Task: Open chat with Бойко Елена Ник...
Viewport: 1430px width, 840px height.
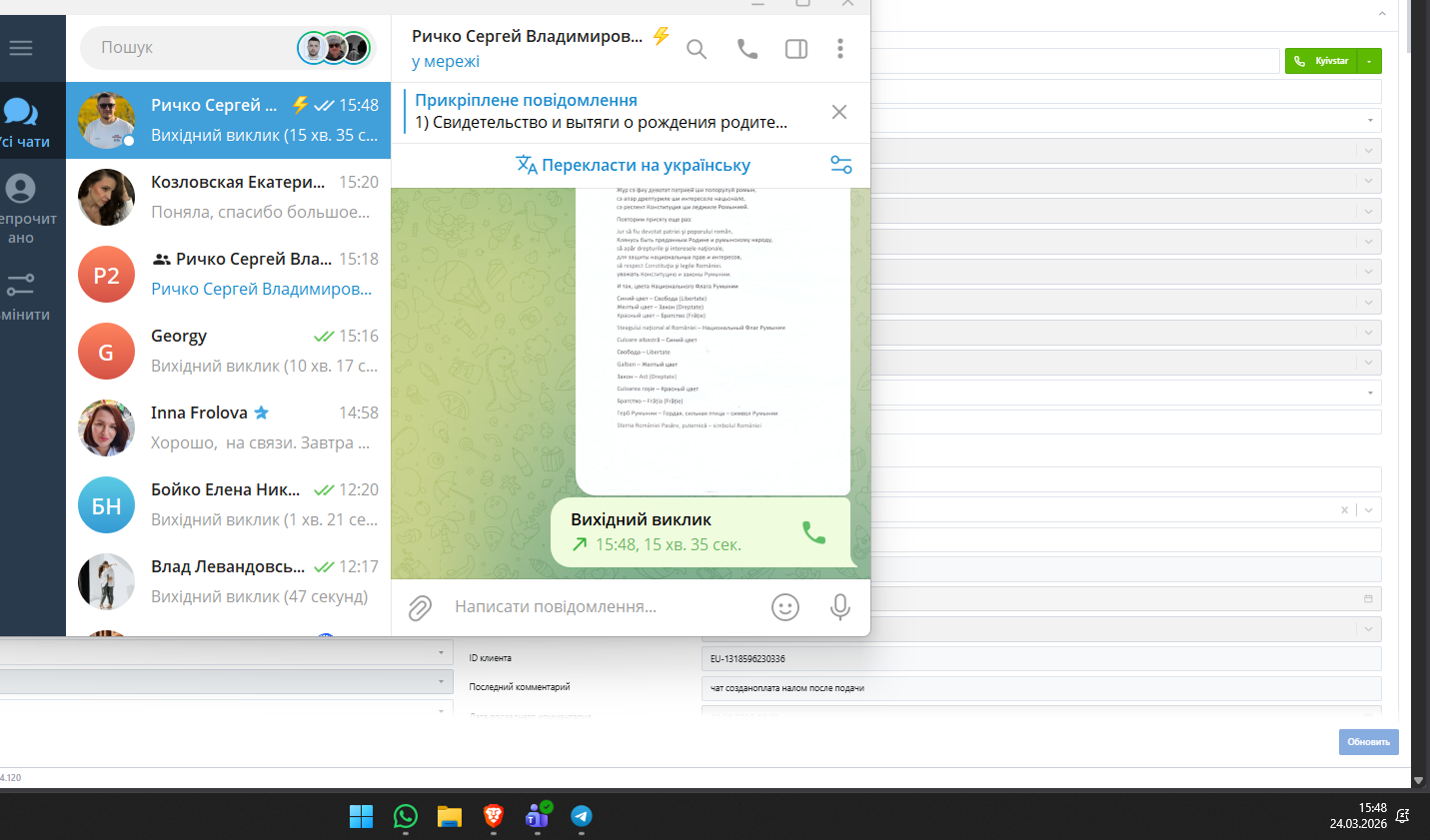Action: tap(228, 504)
